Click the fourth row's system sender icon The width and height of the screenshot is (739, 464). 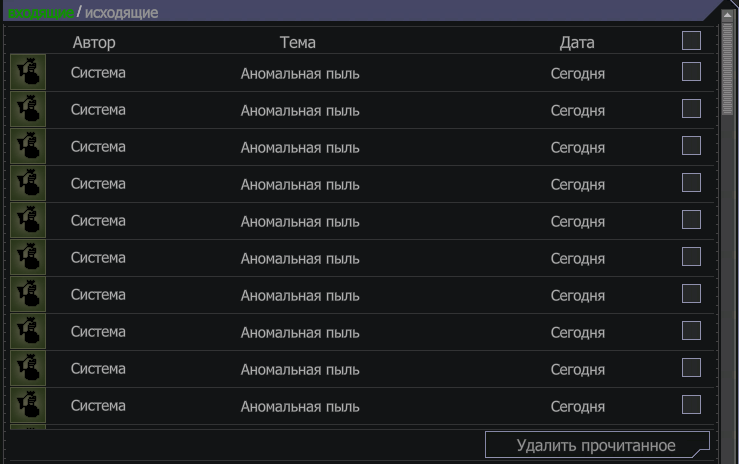coord(28,183)
